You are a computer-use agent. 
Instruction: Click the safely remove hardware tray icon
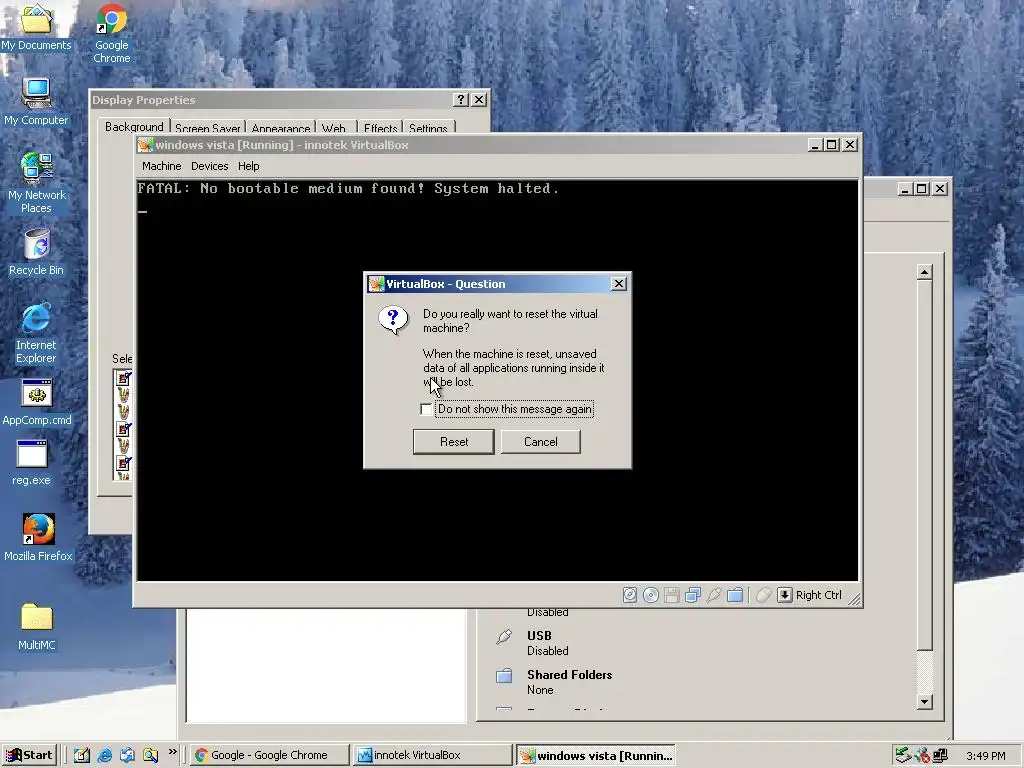coord(903,755)
